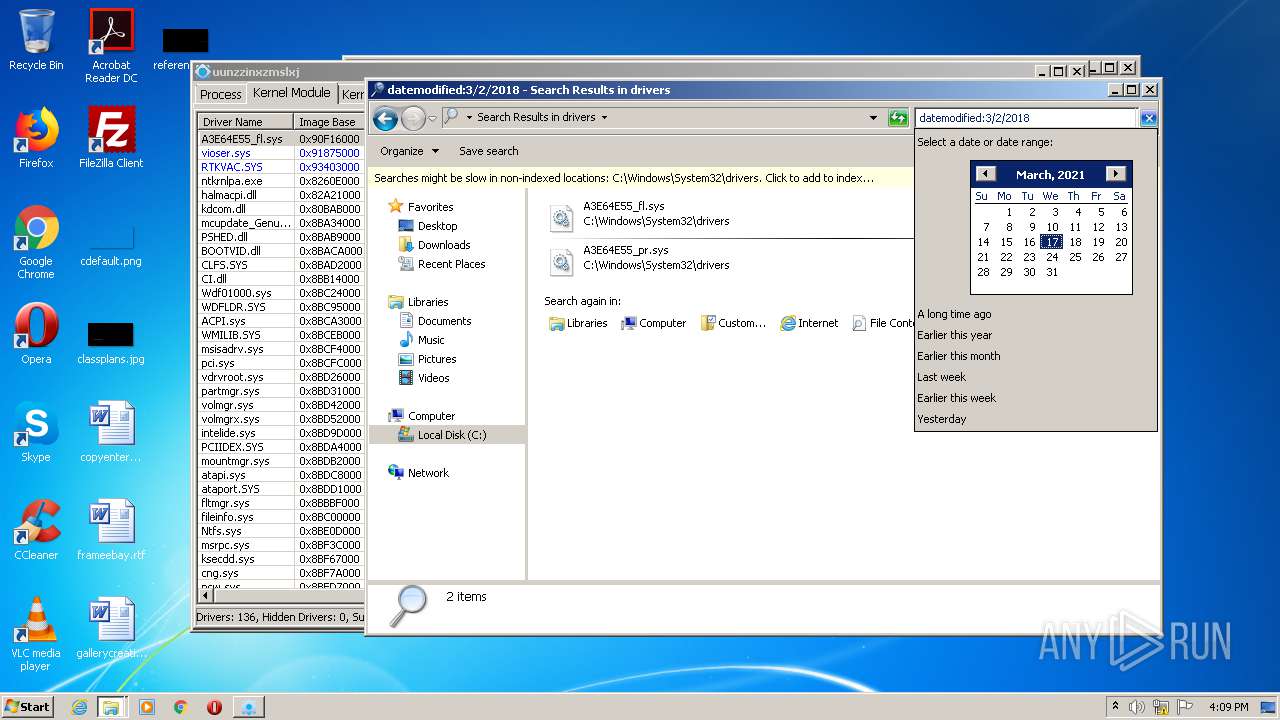Launch Internet Explorer from the taskbar
Viewport: 1280px width, 720px height.
(79, 707)
